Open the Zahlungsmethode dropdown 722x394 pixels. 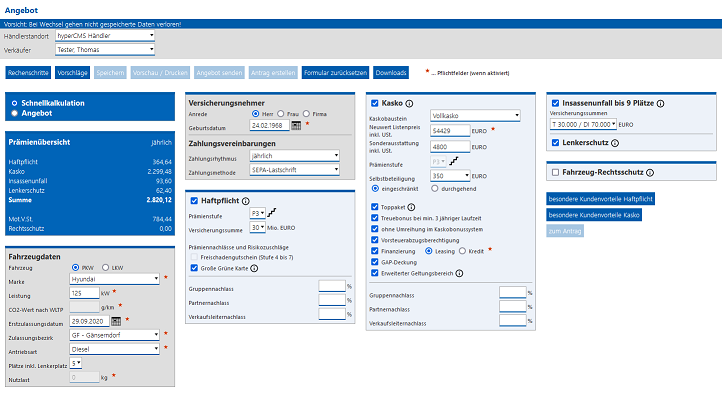click(295, 170)
